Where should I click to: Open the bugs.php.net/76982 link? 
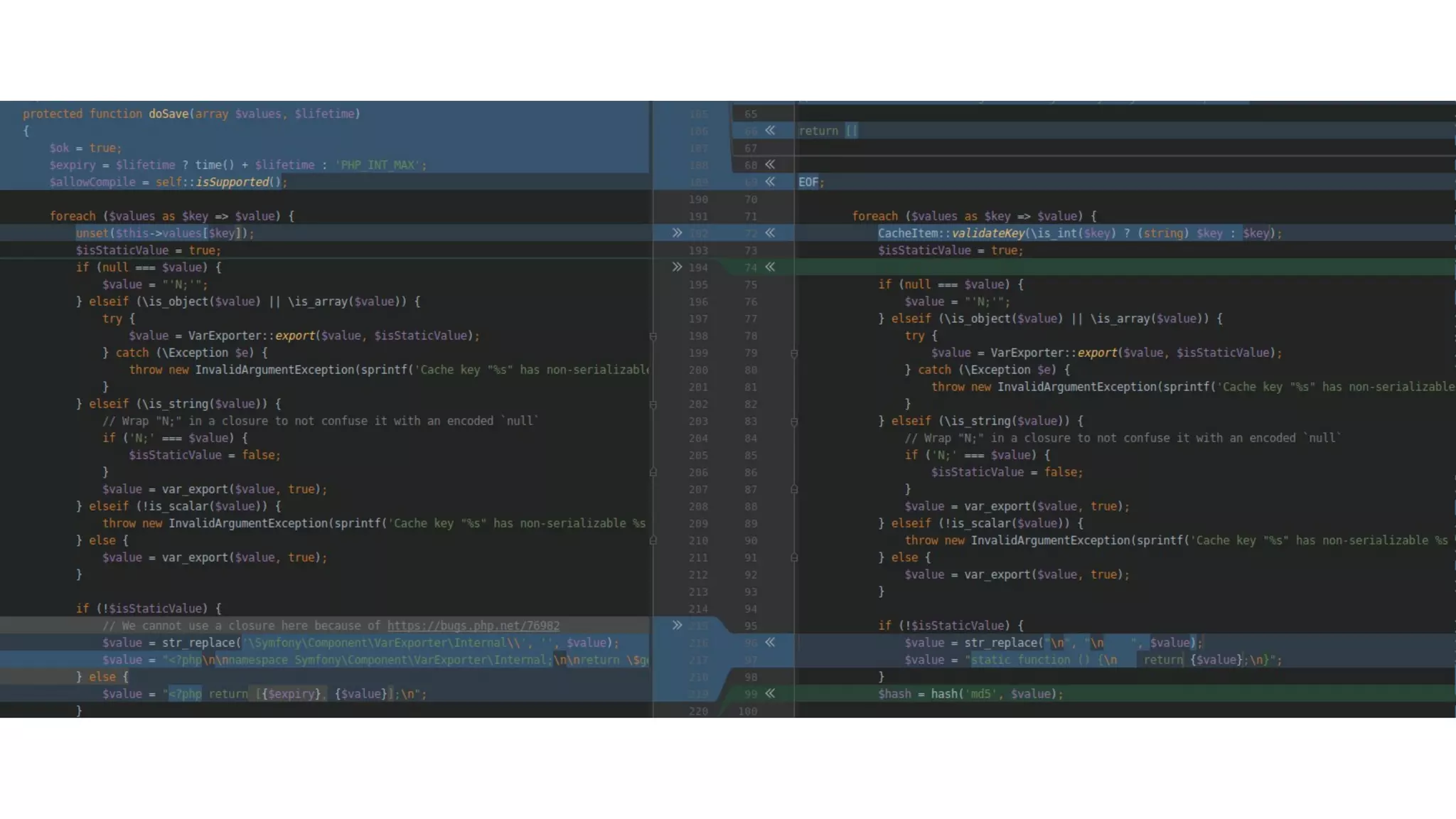[473, 626]
